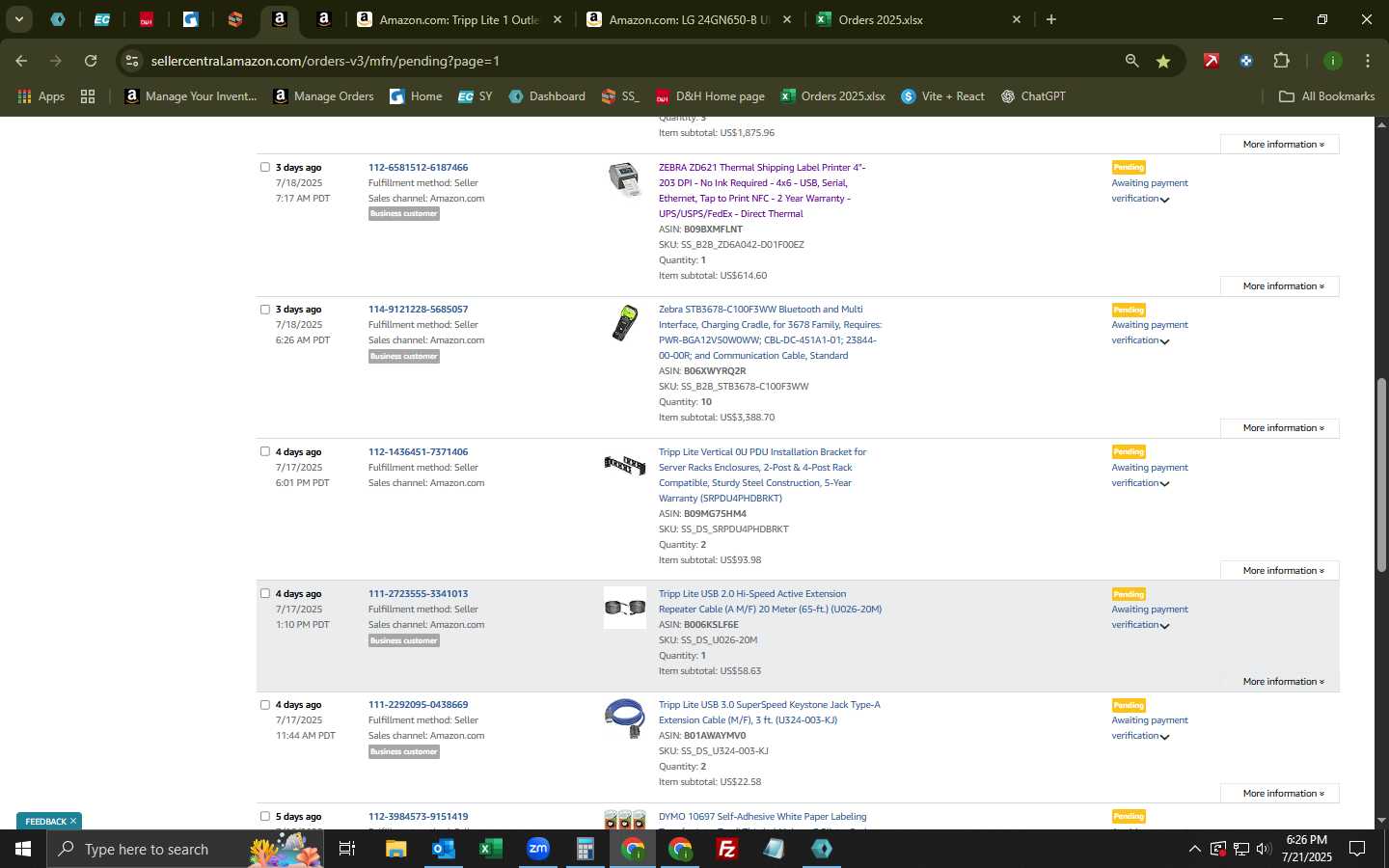Bookmark star icon in address bar

[1163, 61]
